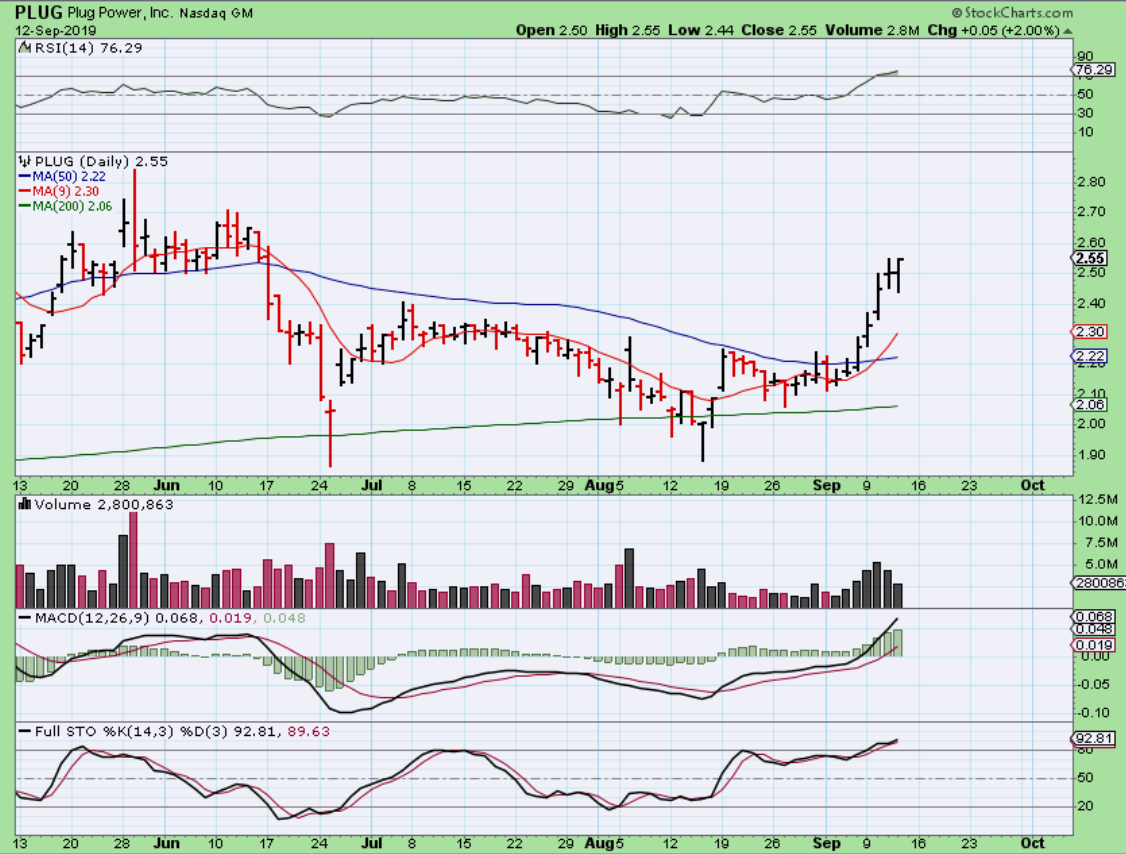Viewport: 1126px width, 854px height.
Task: Click the bar icon beside the Volume label
Action: point(25,504)
